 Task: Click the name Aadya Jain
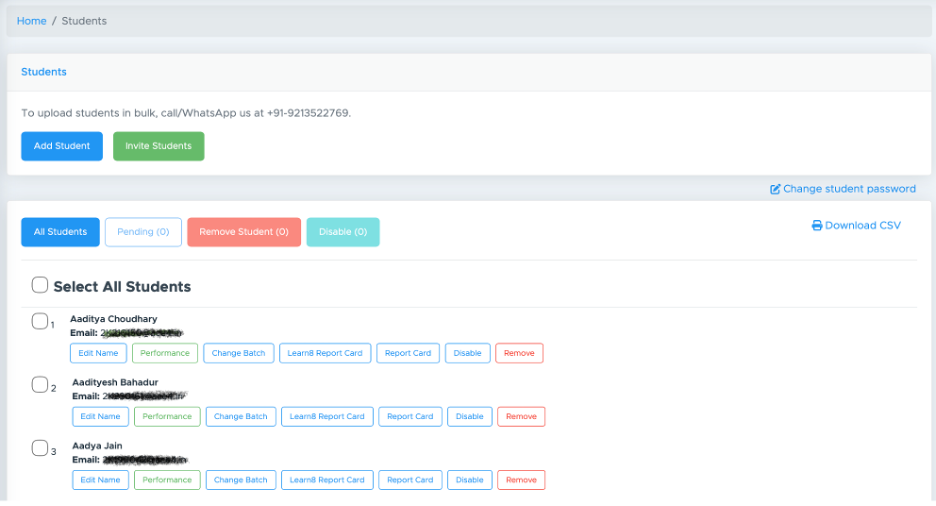(x=97, y=446)
